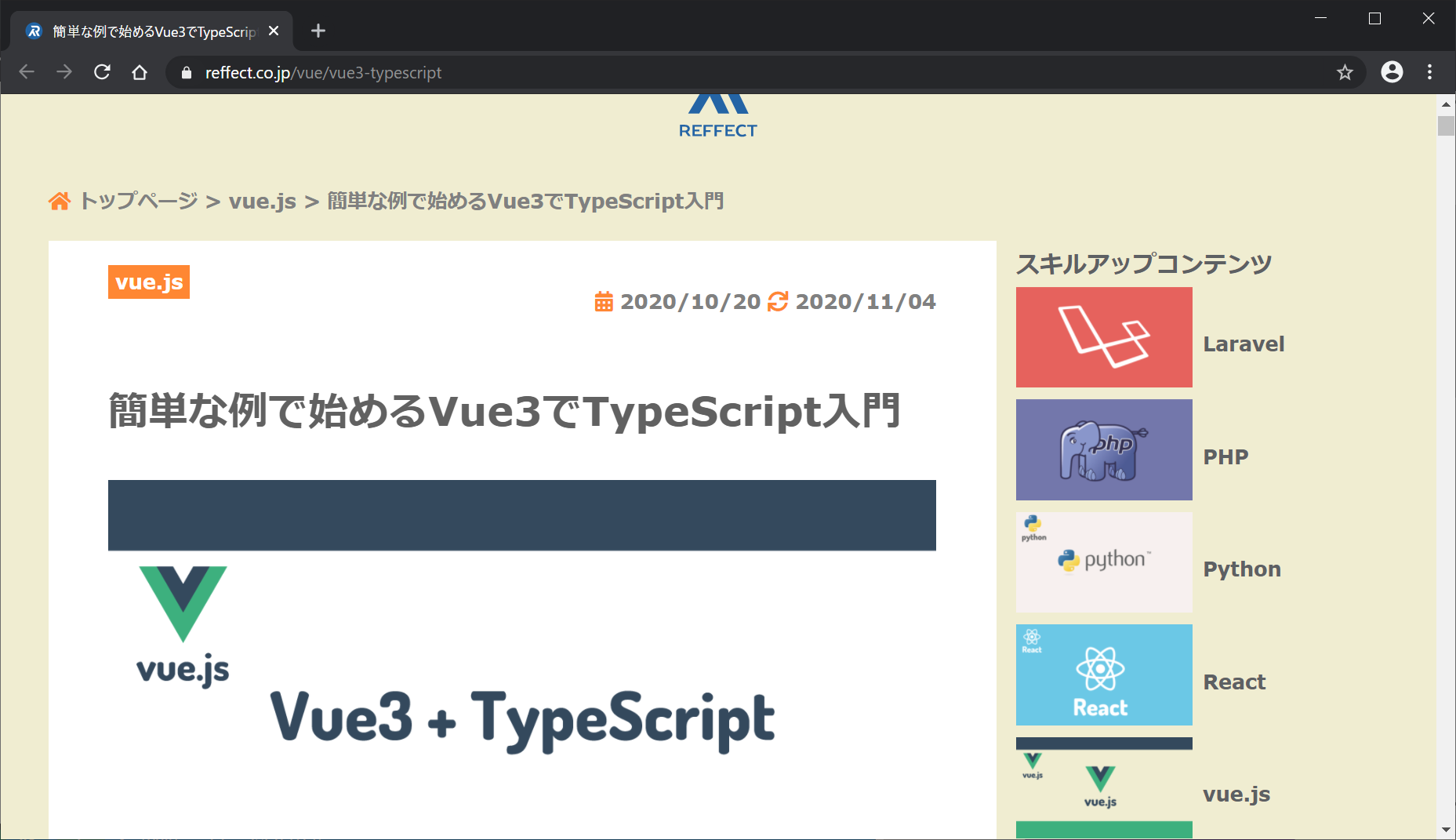Open the Laravel thumbnail image
The width and height of the screenshot is (1456, 840).
(x=1104, y=337)
